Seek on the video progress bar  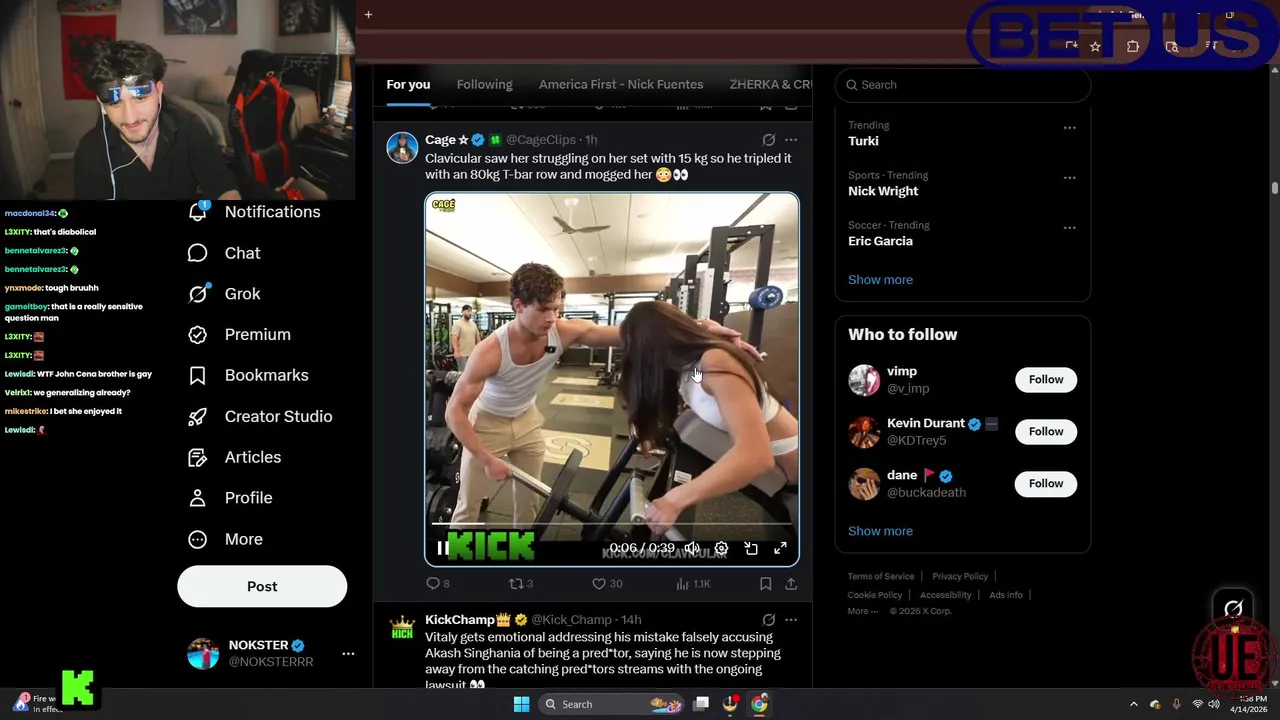coord(612,523)
